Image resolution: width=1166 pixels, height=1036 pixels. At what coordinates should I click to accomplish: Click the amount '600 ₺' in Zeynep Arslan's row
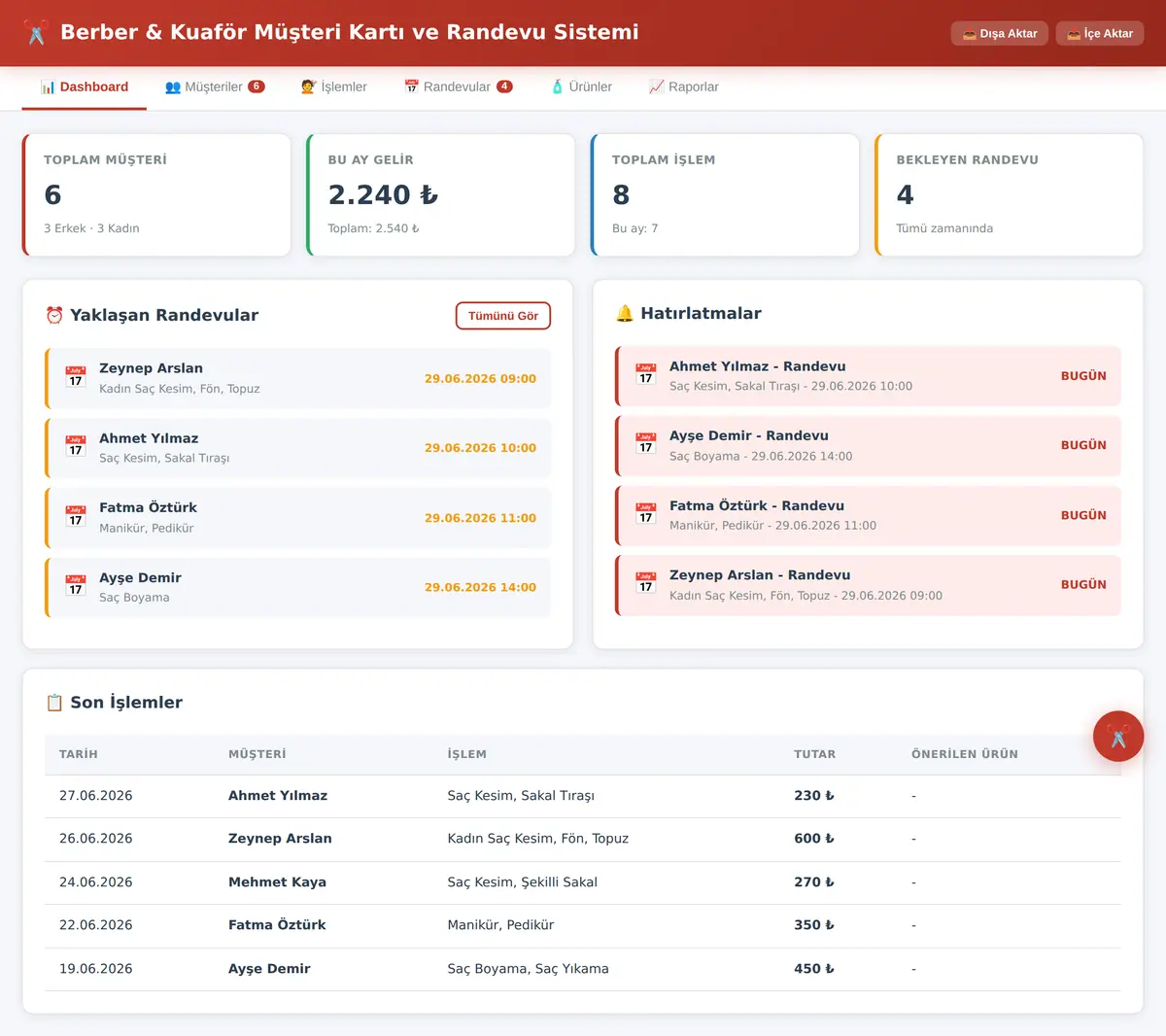[814, 839]
